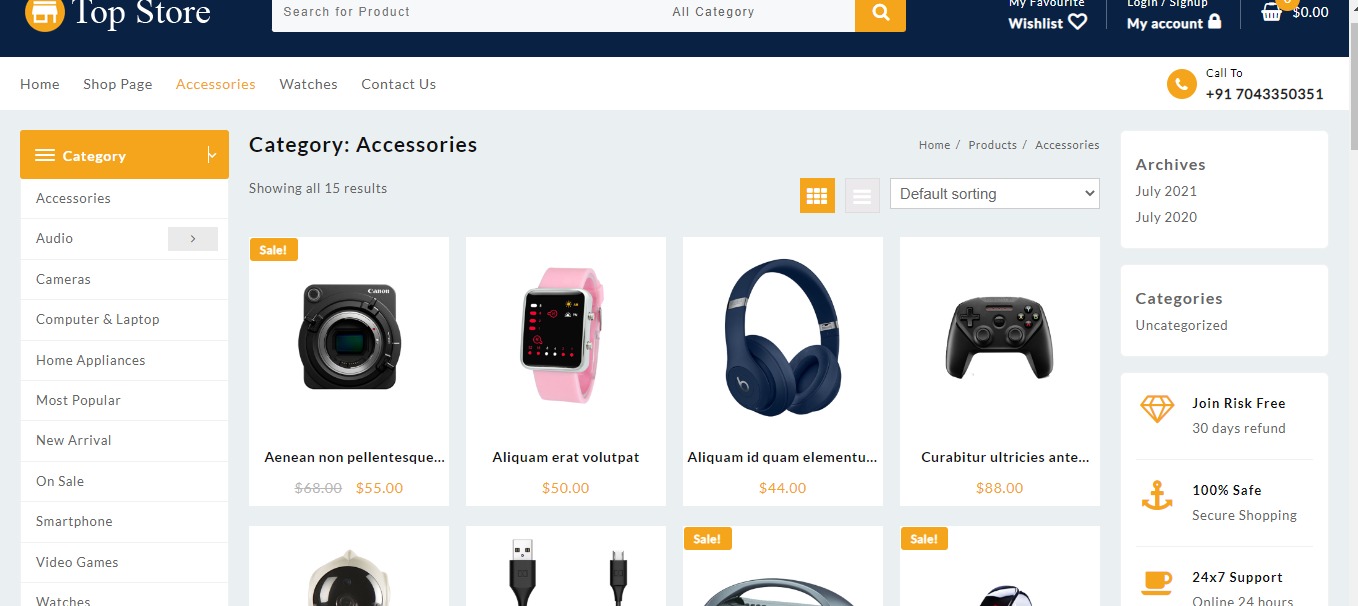Click the anchor 100% Safe icon
This screenshot has width=1358, height=606.
(1157, 496)
